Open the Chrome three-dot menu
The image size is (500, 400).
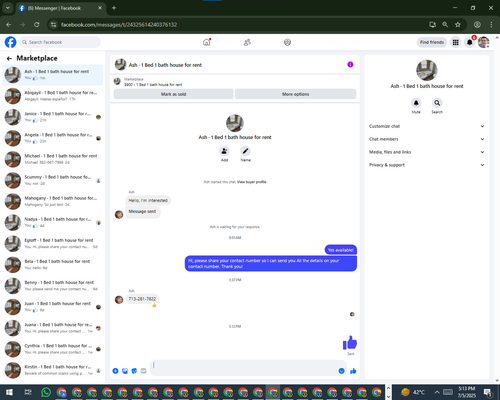click(491, 25)
